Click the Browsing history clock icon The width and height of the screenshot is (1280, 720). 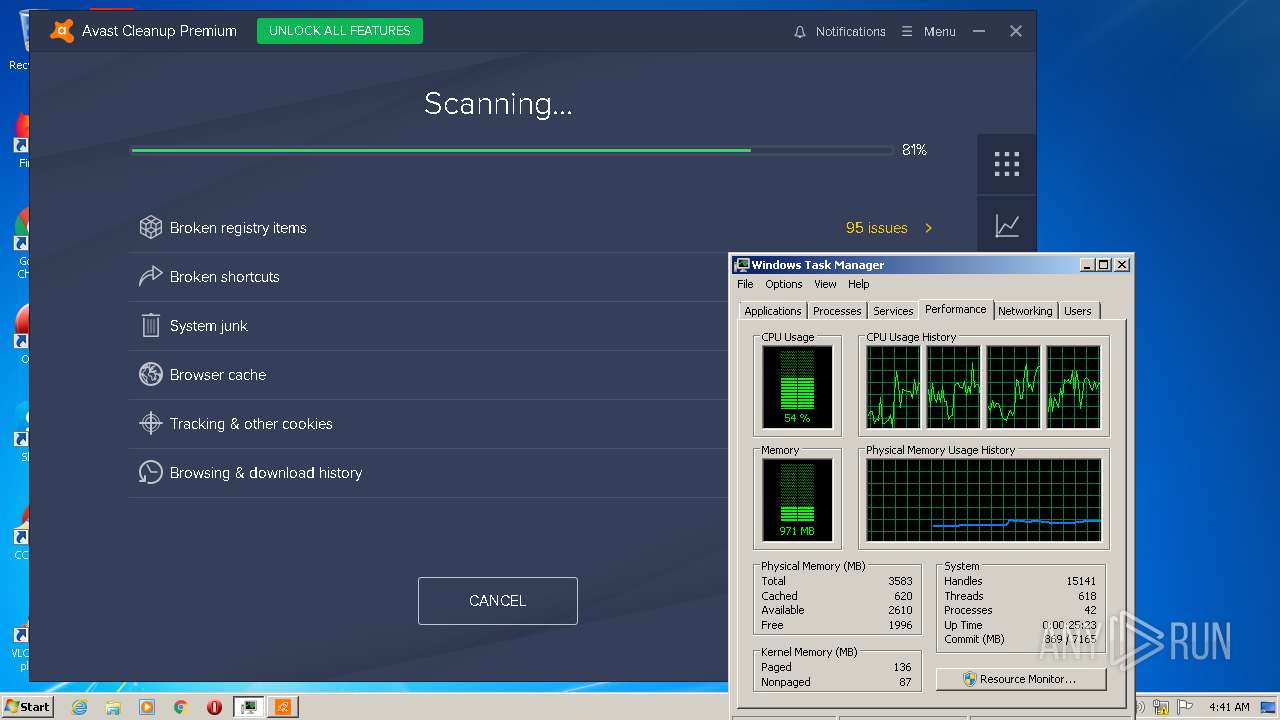pyautogui.click(x=151, y=473)
